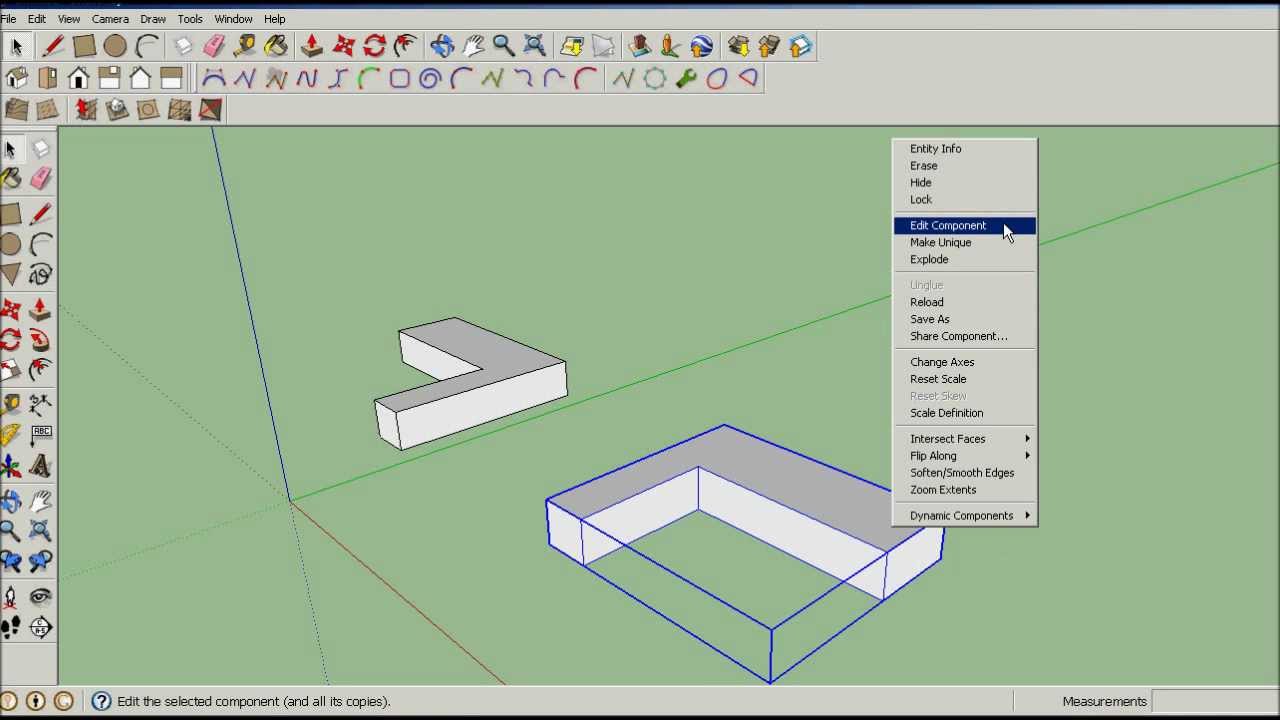Select the Zoom magnifier tool in top toolbar
Image resolution: width=1280 pixels, height=720 pixels.
click(504, 46)
